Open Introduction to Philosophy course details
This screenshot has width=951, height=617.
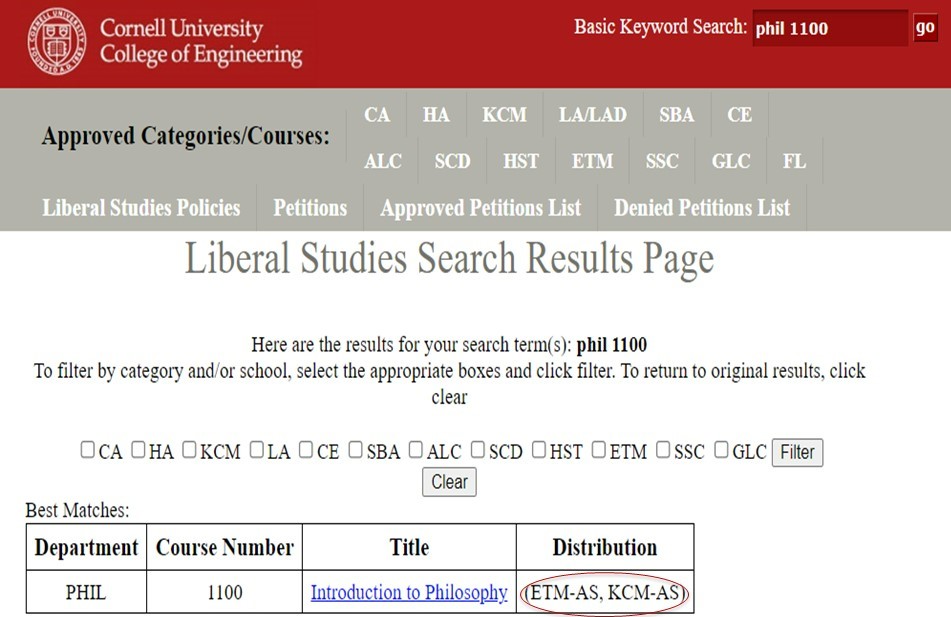pos(408,592)
